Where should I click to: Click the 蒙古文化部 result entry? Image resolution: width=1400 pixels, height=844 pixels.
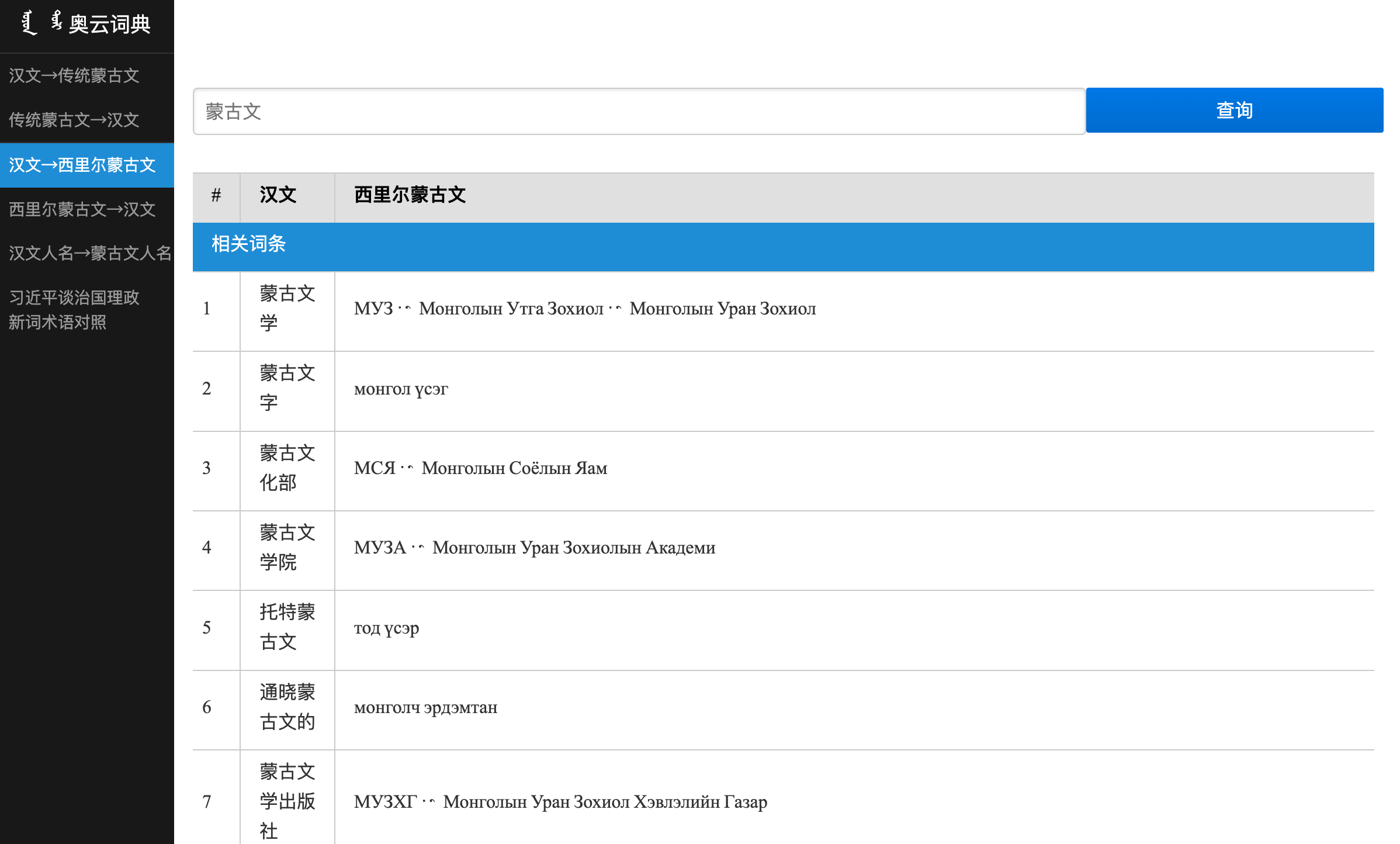point(701,470)
